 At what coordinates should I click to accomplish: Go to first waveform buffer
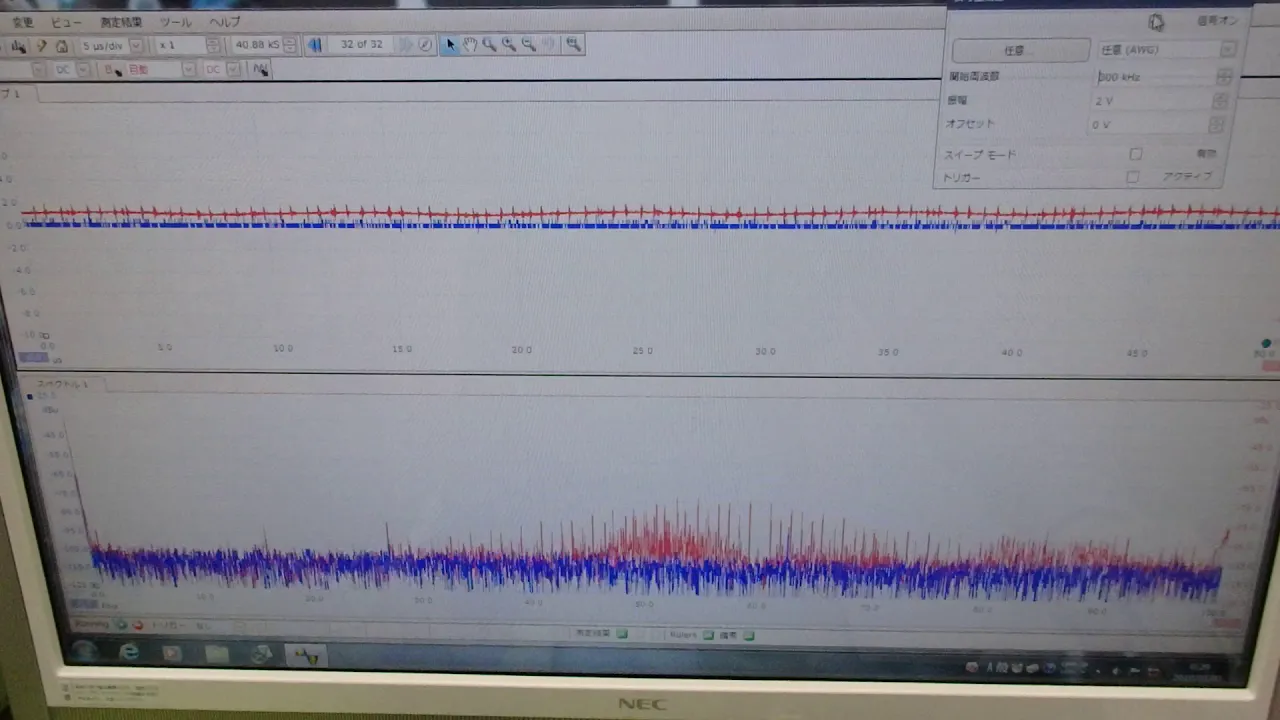pyautogui.click(x=314, y=45)
